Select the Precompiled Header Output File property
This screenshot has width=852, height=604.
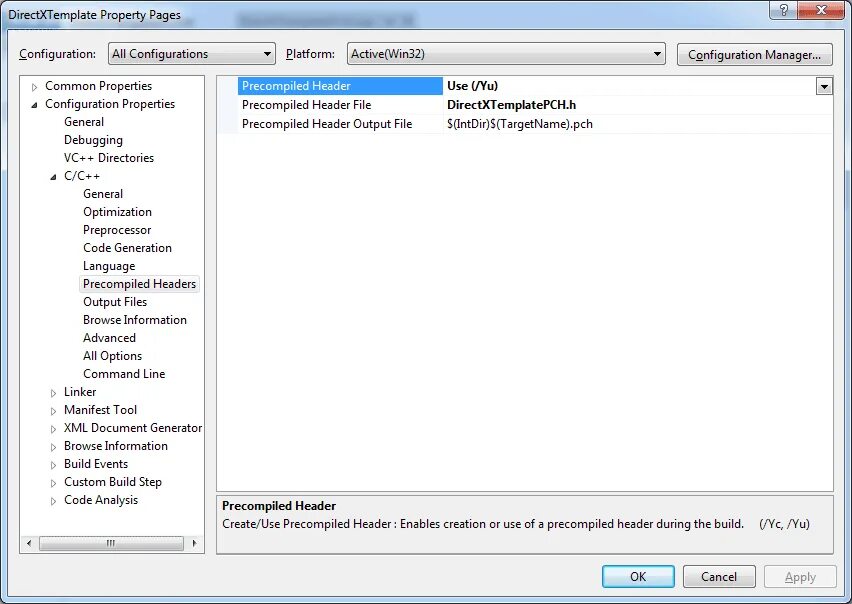click(x=327, y=124)
